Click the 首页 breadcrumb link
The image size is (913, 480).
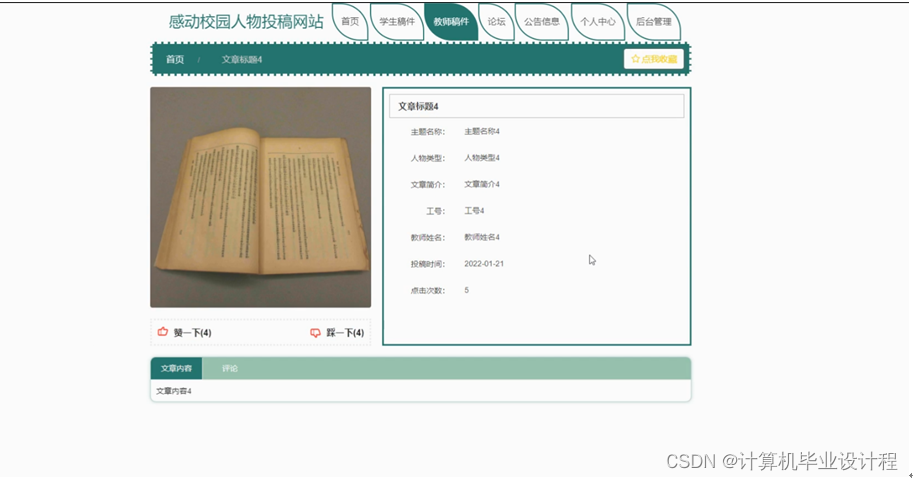pyautogui.click(x=175, y=59)
